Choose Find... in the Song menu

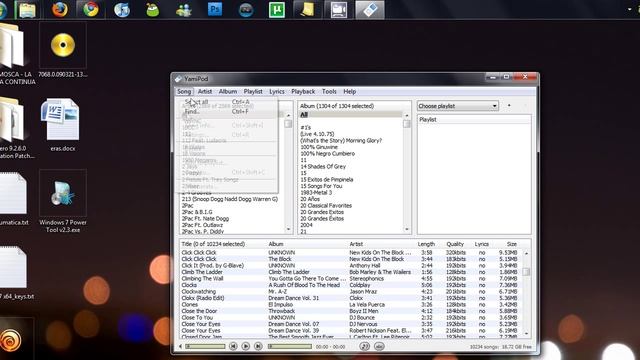227,111
